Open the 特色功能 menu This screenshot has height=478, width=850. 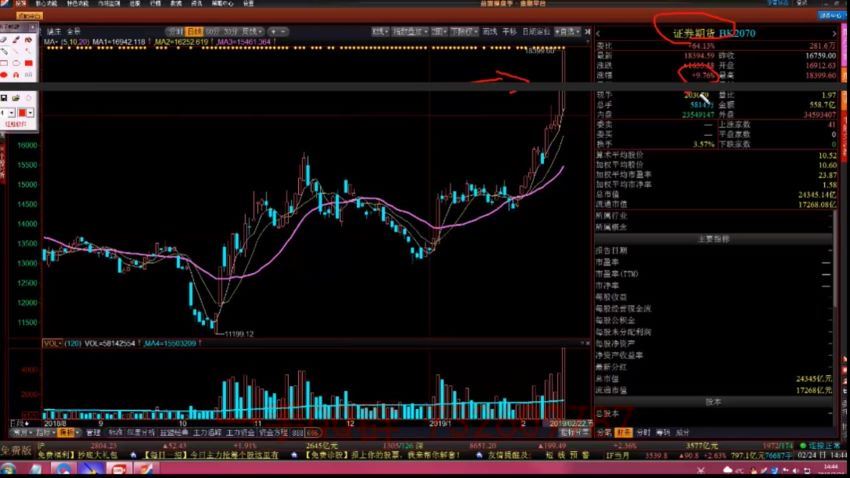[x=78, y=3]
